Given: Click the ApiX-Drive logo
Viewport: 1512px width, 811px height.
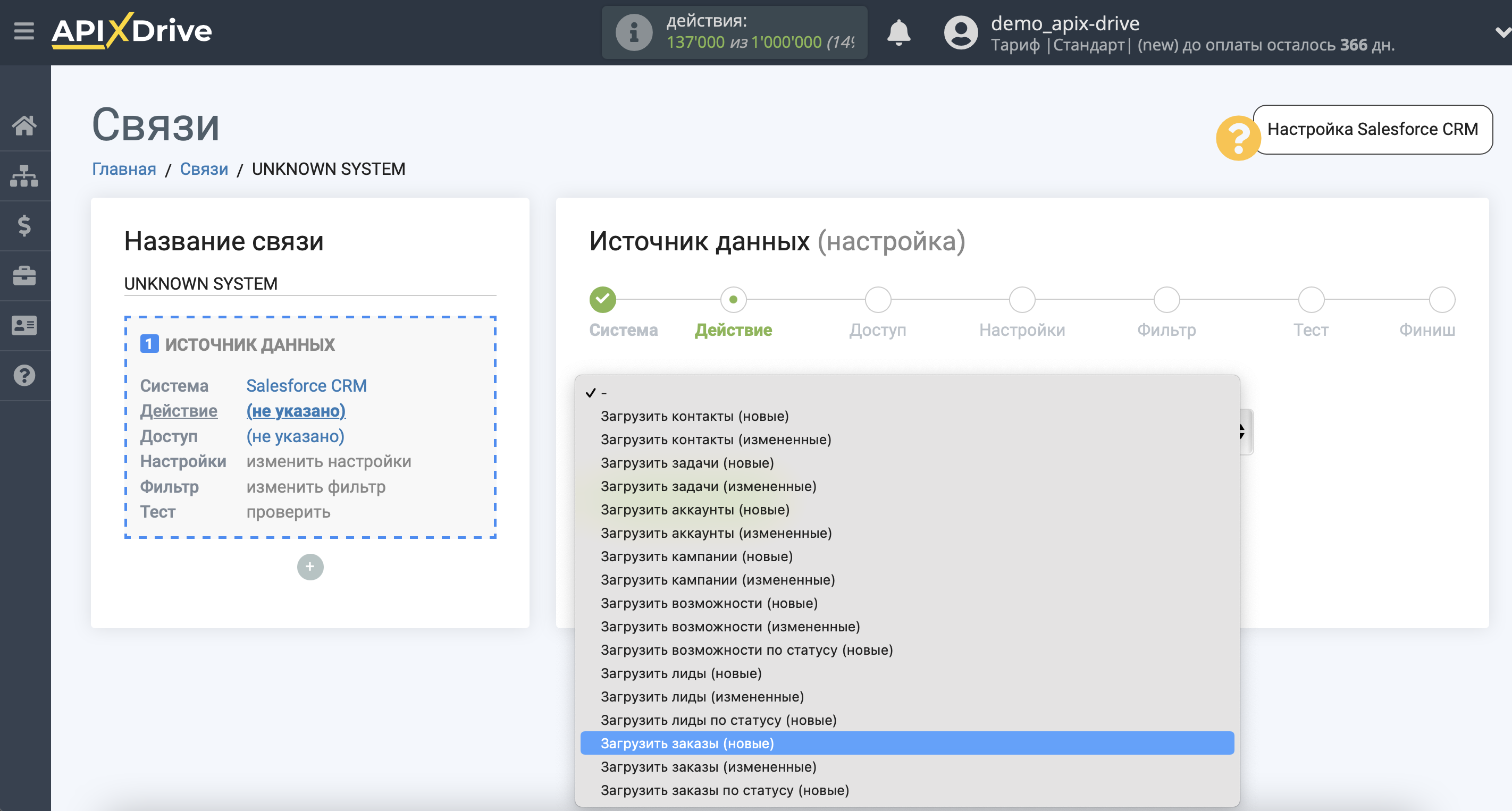Looking at the screenshot, I should [131, 30].
